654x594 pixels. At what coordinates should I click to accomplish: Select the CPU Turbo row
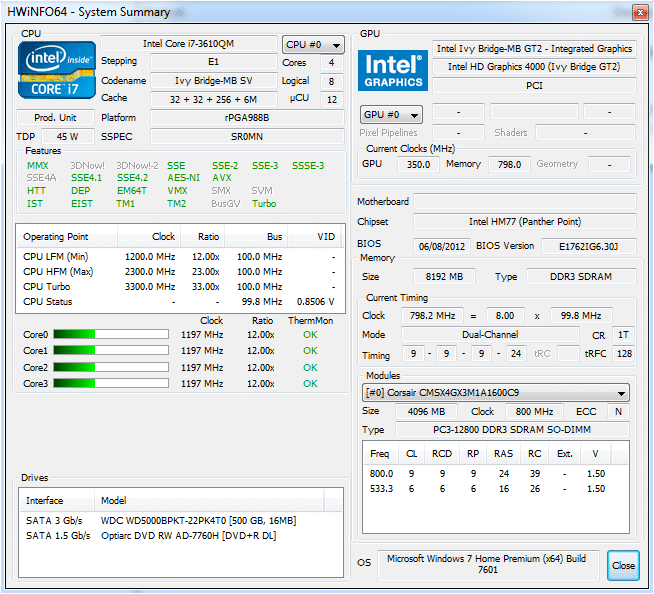(x=180, y=287)
